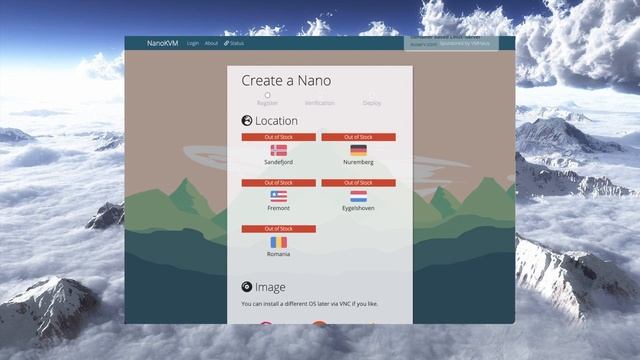Click the disc icon beside Image heading
This screenshot has width=640, height=360.
click(x=247, y=287)
